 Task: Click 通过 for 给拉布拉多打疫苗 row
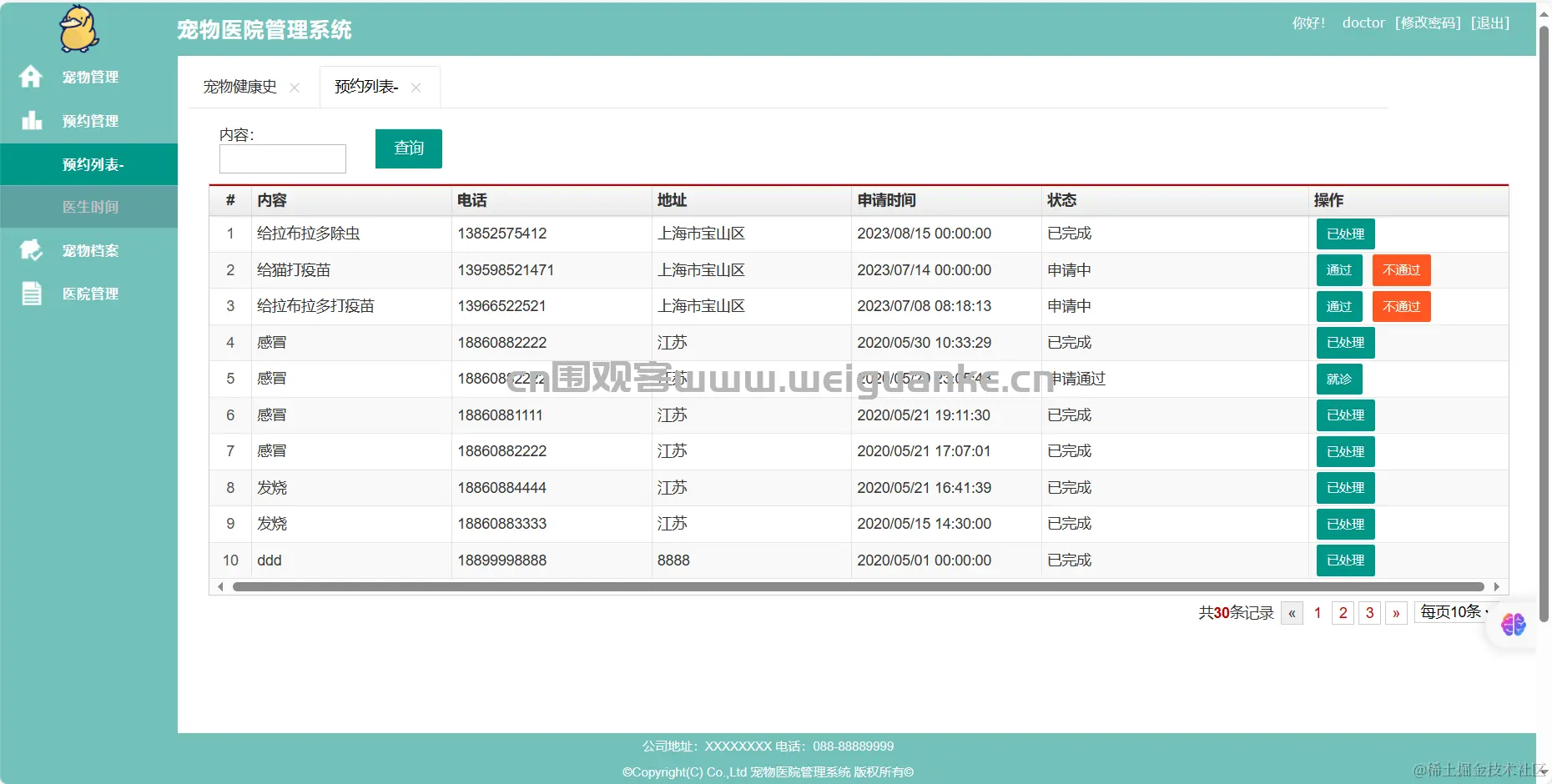coord(1339,307)
